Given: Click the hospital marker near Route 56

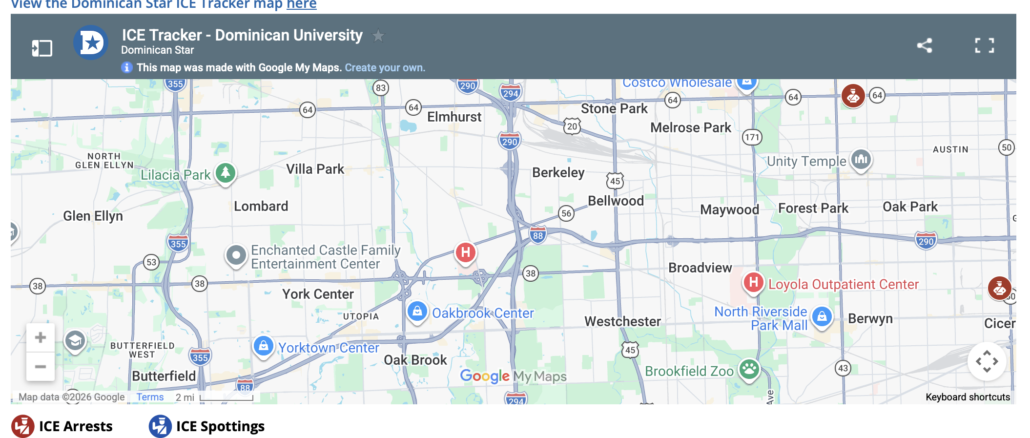Looking at the screenshot, I should click(x=465, y=254).
